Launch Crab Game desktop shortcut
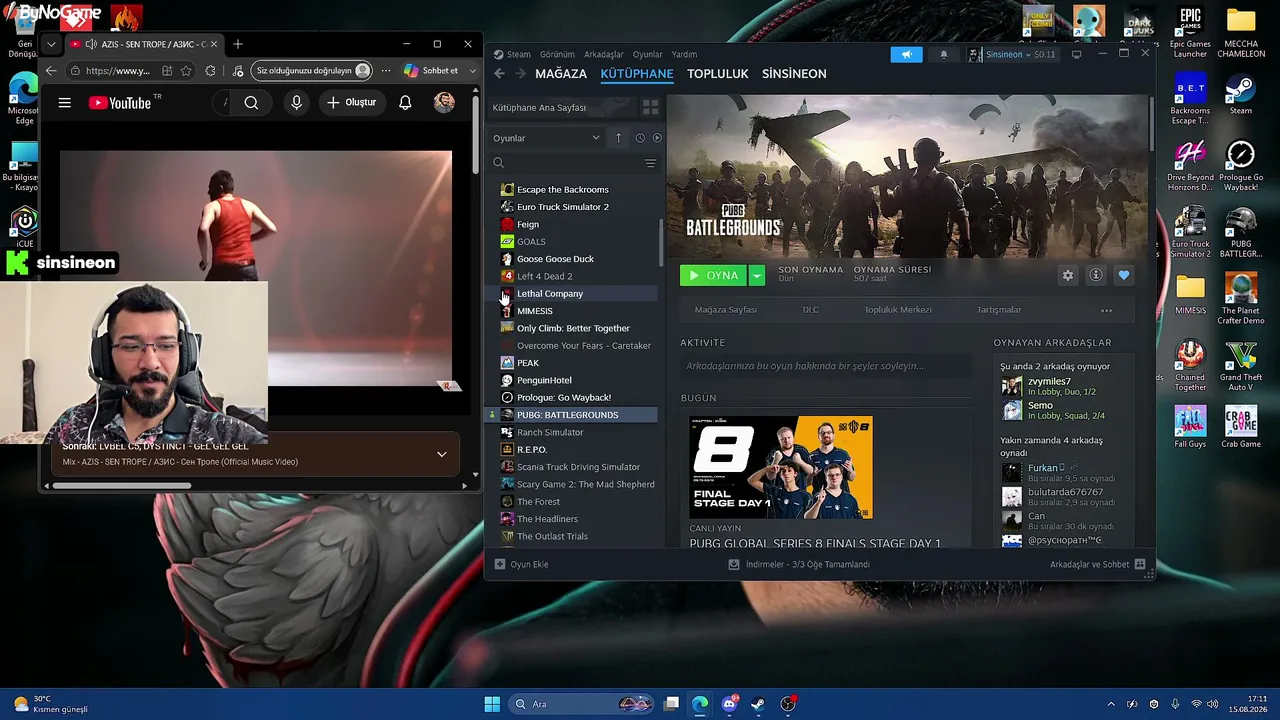This screenshot has height=720, width=1280. click(x=1240, y=427)
